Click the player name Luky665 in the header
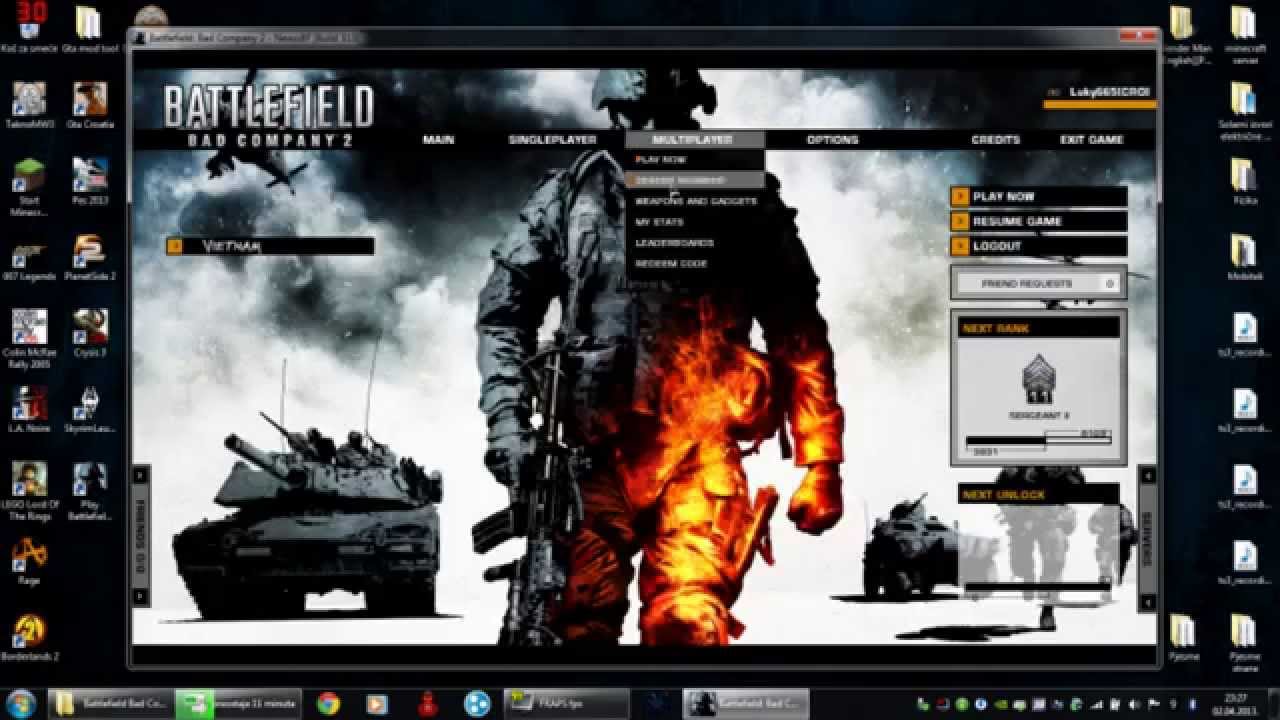This screenshot has height=720, width=1280. (1109, 92)
